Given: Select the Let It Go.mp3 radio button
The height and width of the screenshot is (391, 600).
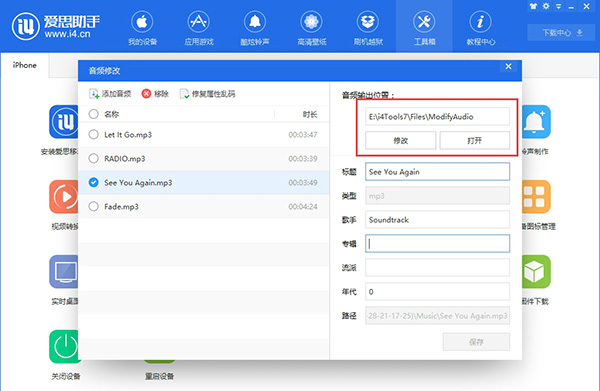Looking at the screenshot, I should click(93, 134).
